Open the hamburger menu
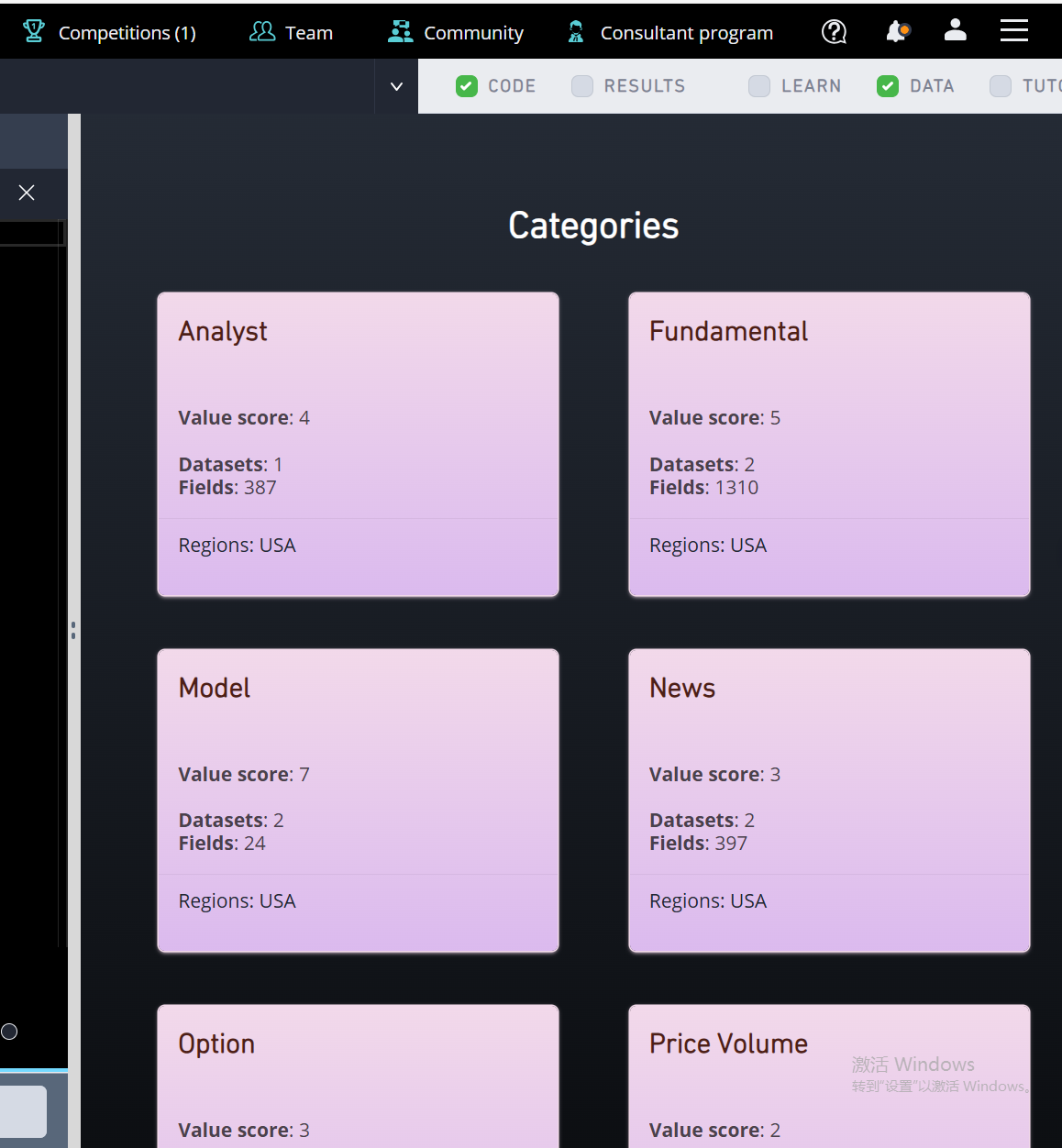This screenshot has height=1148, width=1062. pyautogui.click(x=1013, y=30)
